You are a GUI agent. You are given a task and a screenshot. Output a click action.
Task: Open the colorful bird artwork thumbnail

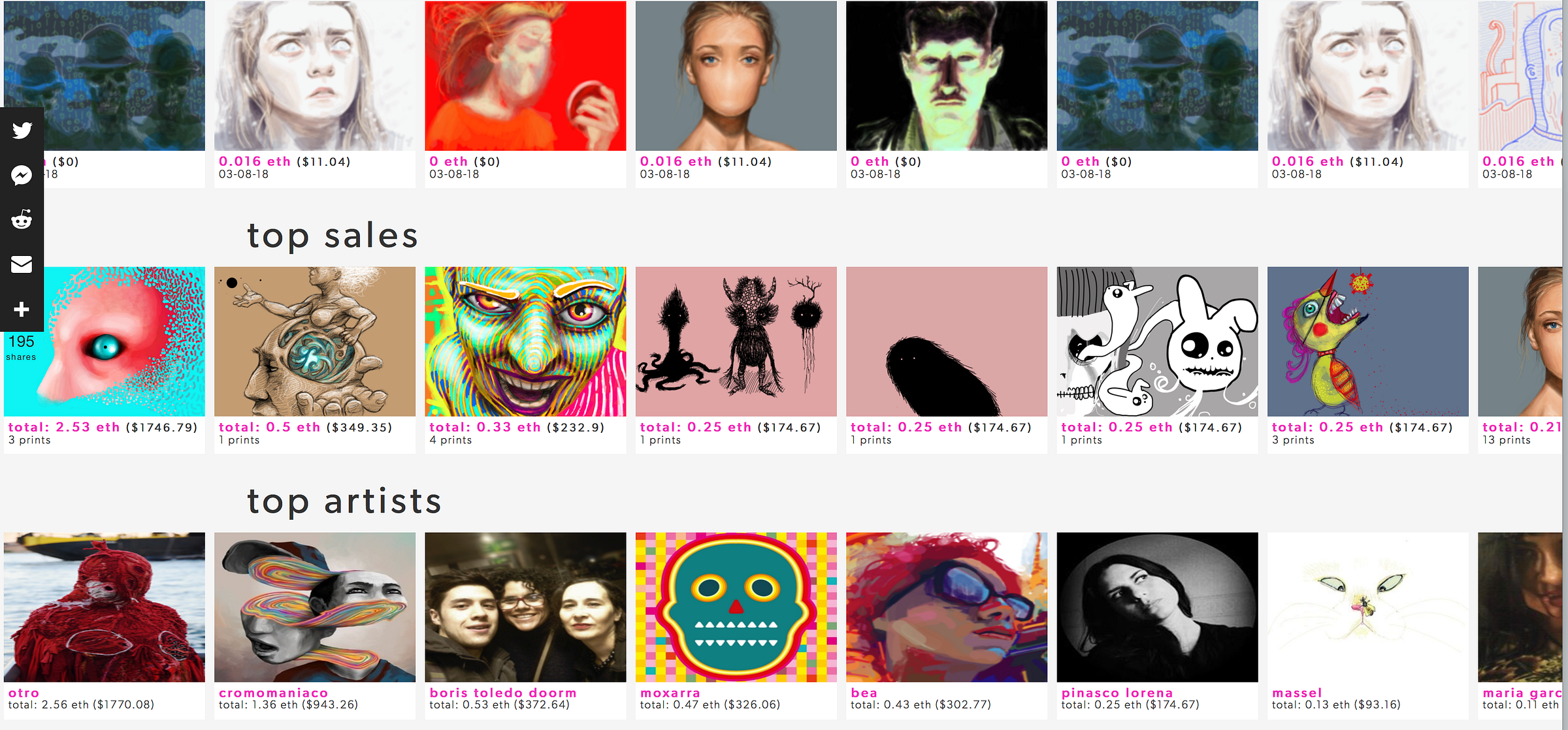[x=1368, y=341]
